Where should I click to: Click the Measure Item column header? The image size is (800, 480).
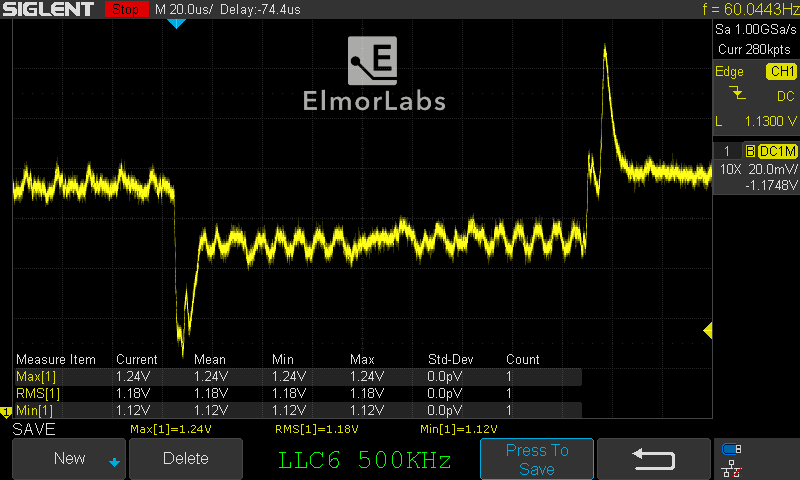56,360
